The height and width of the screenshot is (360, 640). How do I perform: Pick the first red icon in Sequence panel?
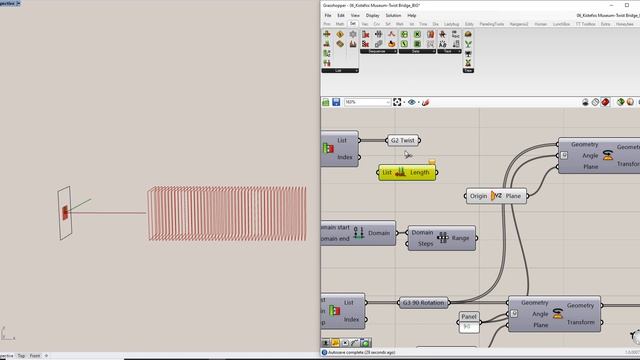tap(366, 34)
